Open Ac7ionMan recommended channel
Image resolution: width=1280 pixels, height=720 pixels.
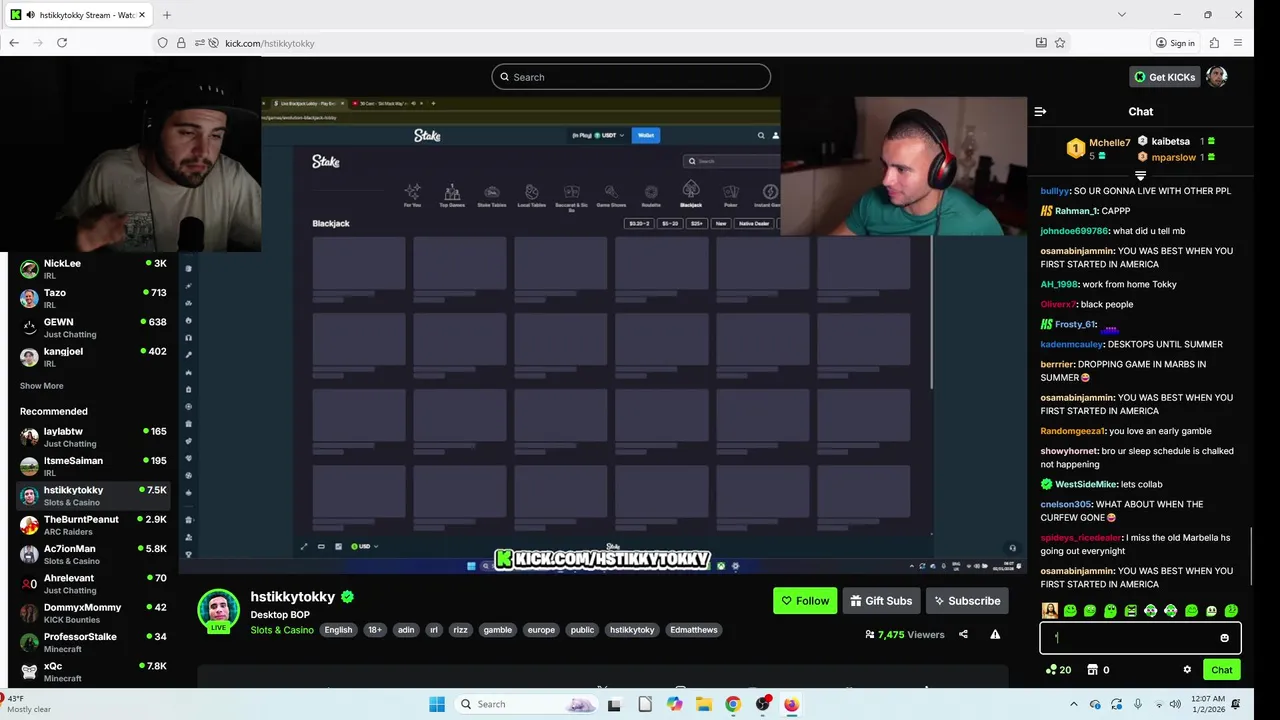pyautogui.click(x=93, y=554)
